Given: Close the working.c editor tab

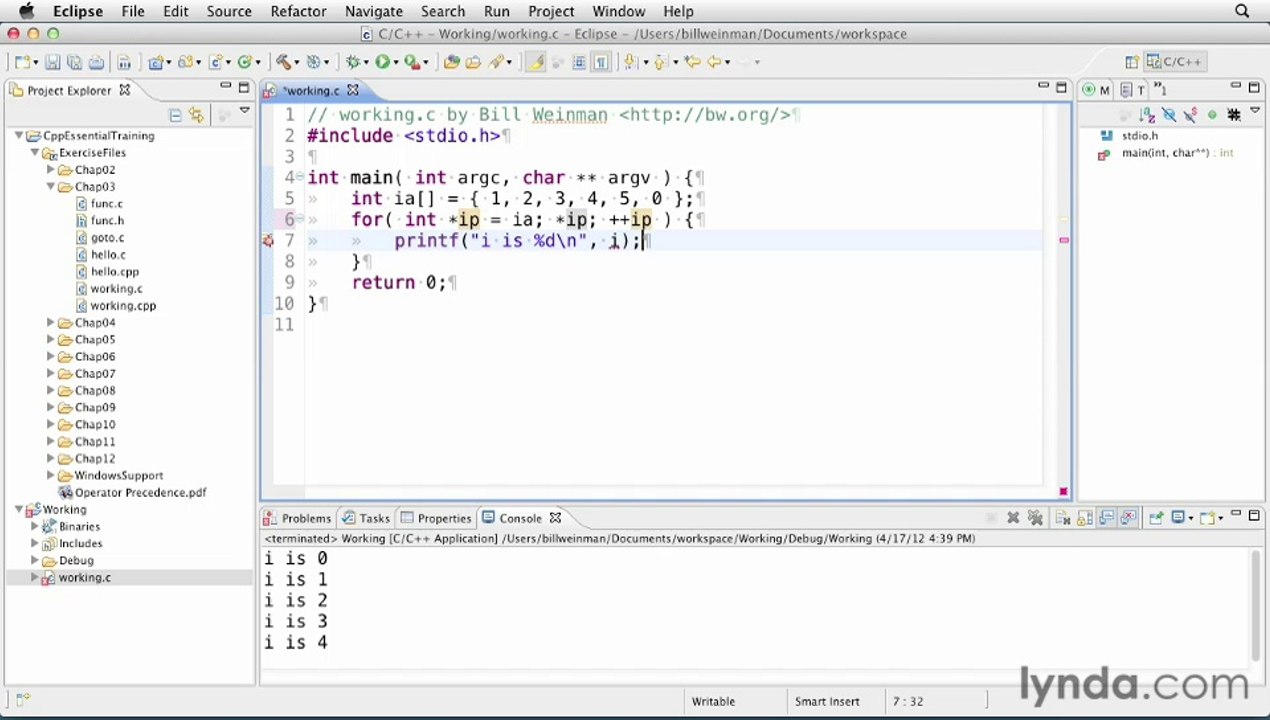Looking at the screenshot, I should (352, 90).
